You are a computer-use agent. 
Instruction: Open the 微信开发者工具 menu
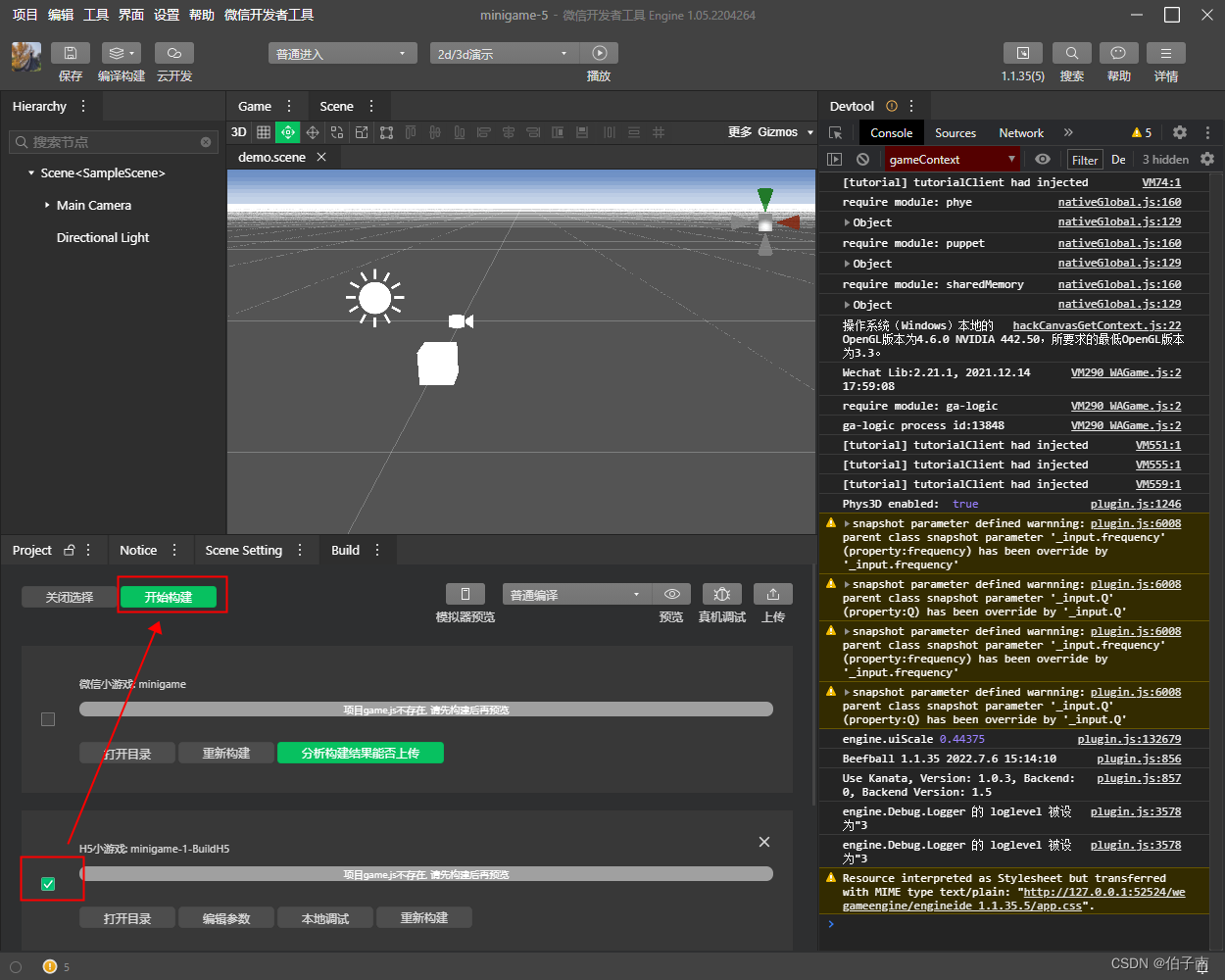click(x=269, y=15)
